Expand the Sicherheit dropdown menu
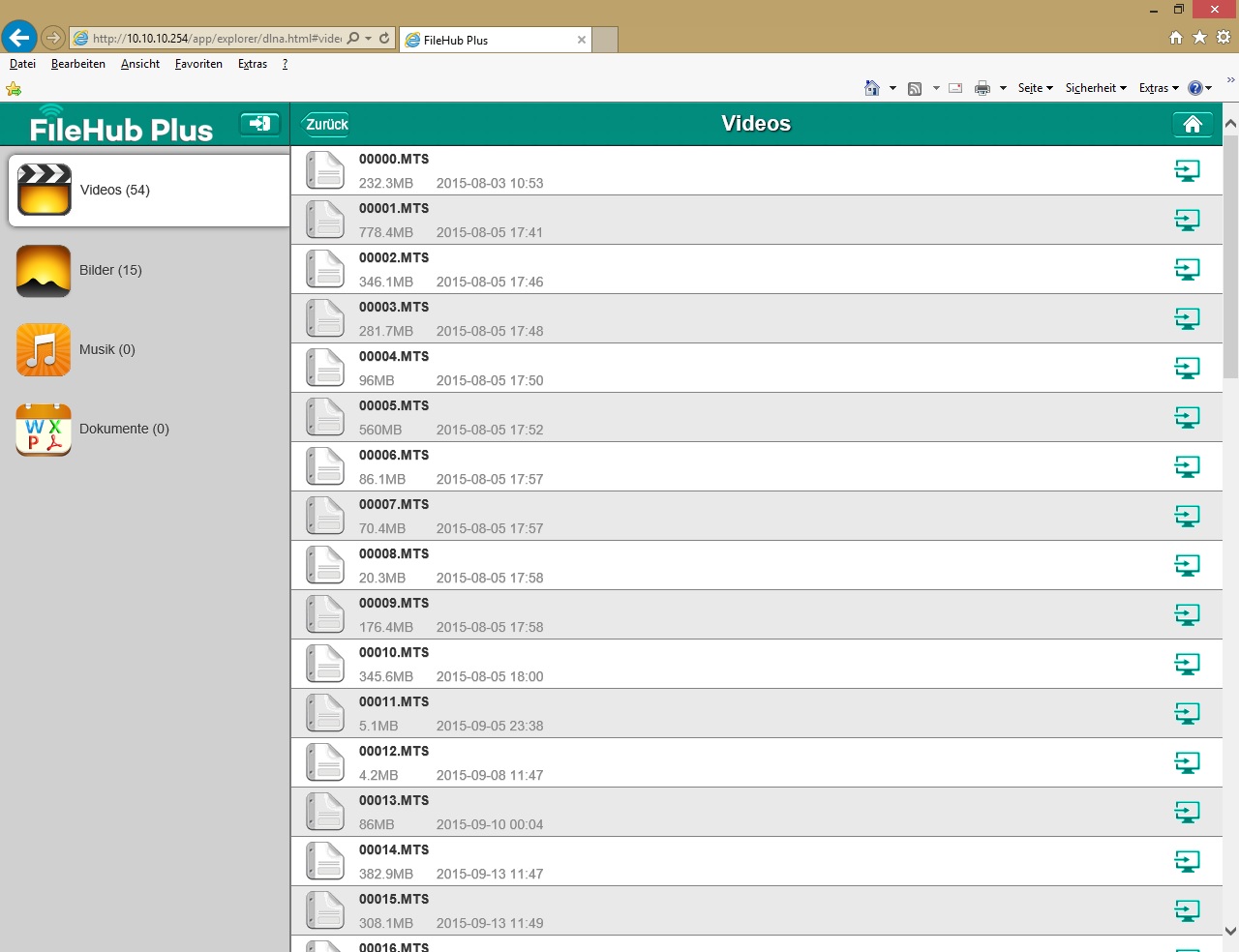This screenshot has width=1239, height=952. 1096,88
